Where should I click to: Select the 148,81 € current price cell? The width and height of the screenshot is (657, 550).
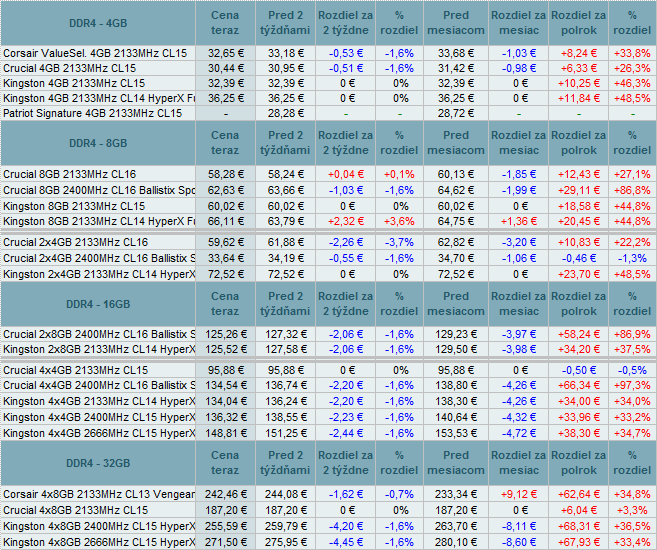pos(225,433)
